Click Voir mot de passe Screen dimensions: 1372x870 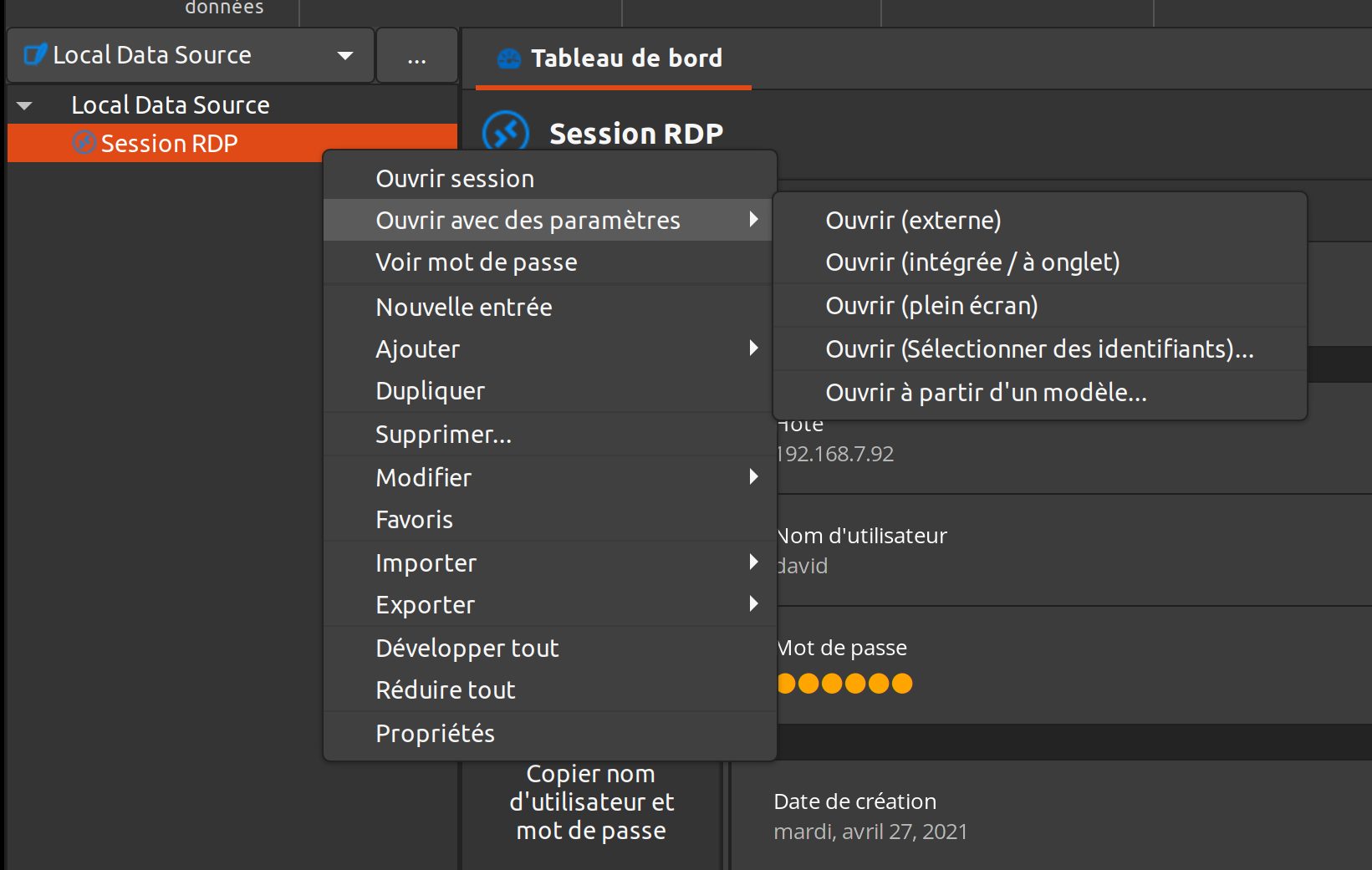tap(477, 262)
